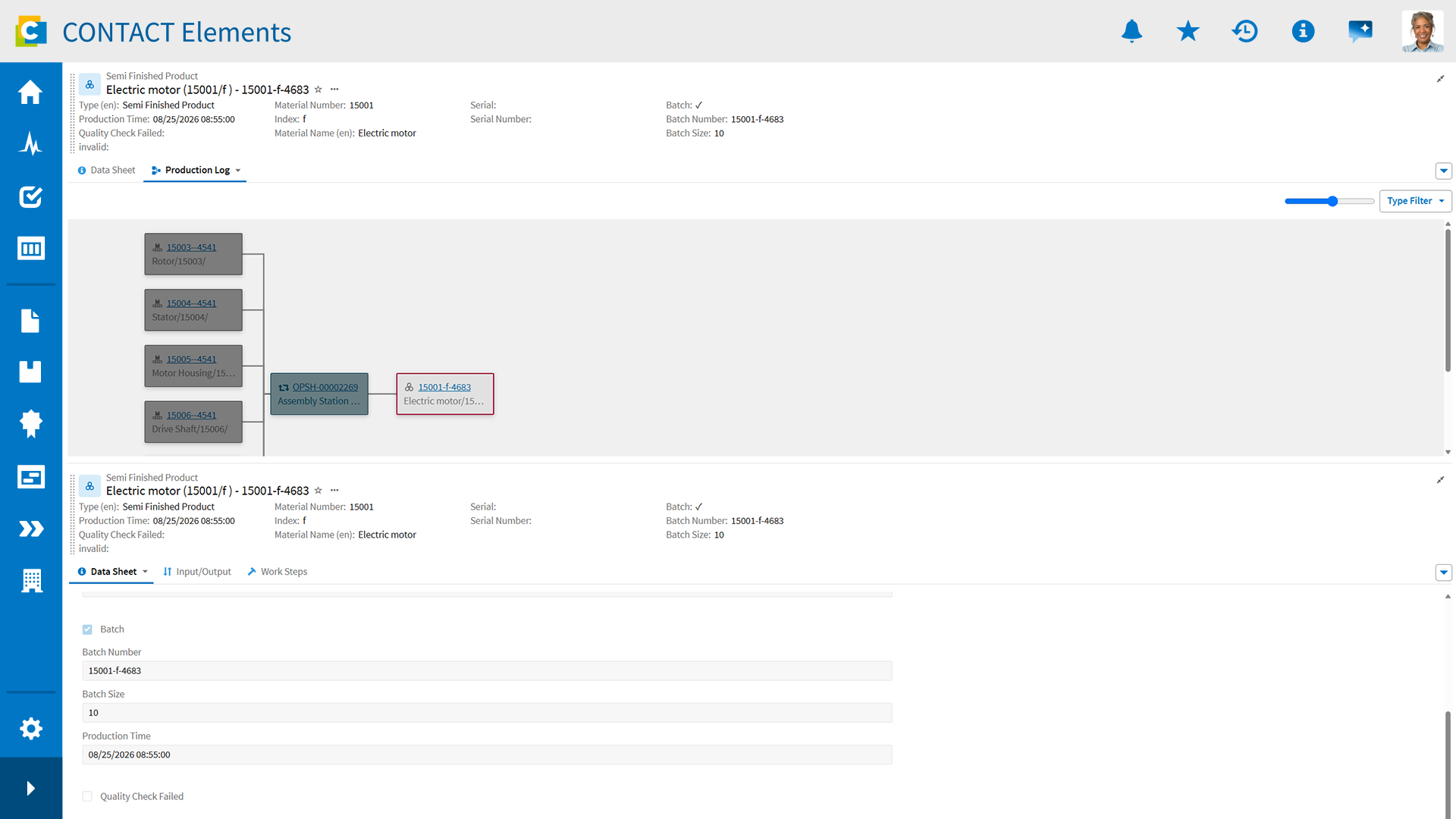Open the Type Filter dropdown
Screen dimensions: 1456x819
point(1415,201)
